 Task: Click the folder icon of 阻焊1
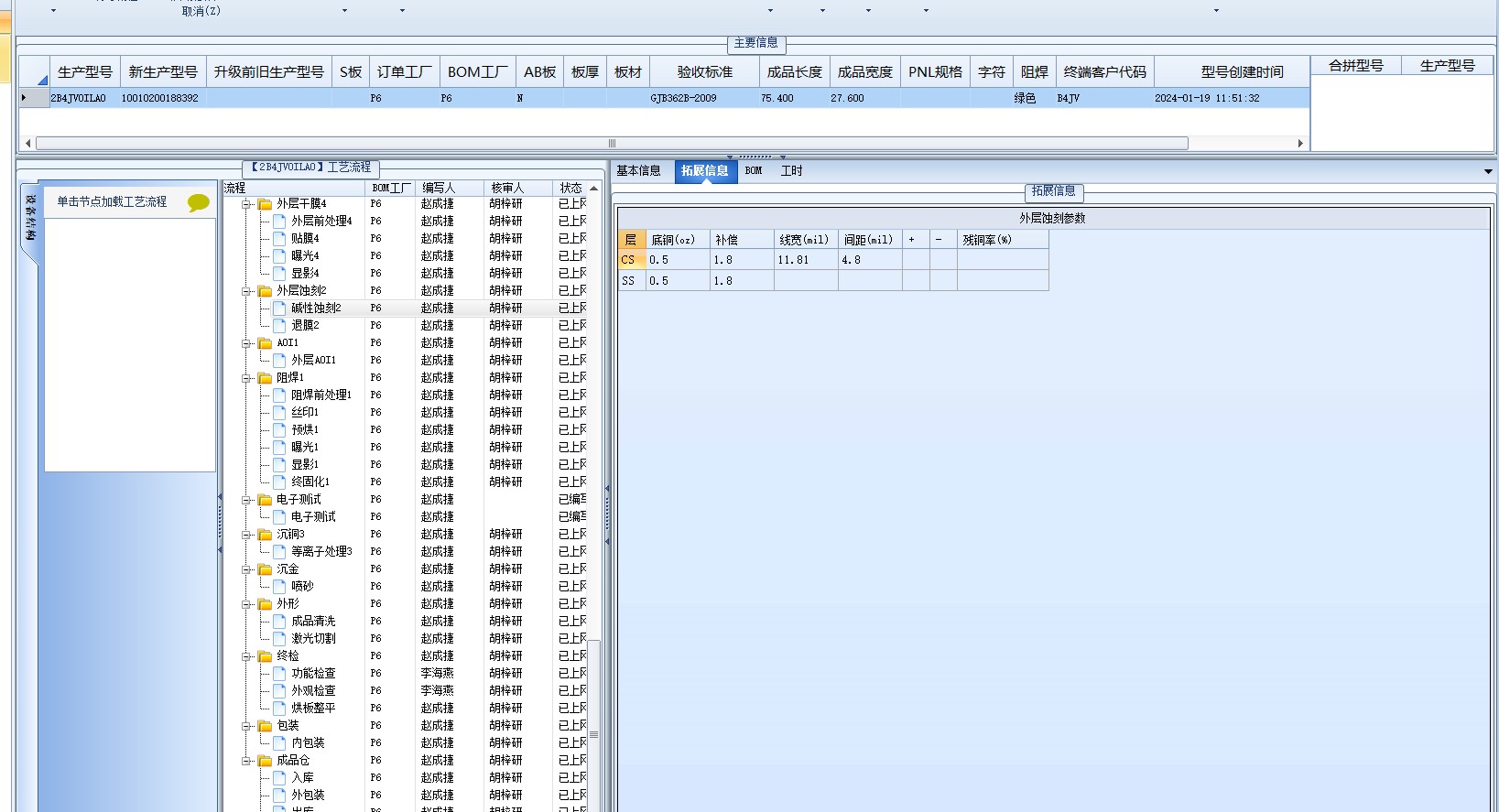pos(265,378)
